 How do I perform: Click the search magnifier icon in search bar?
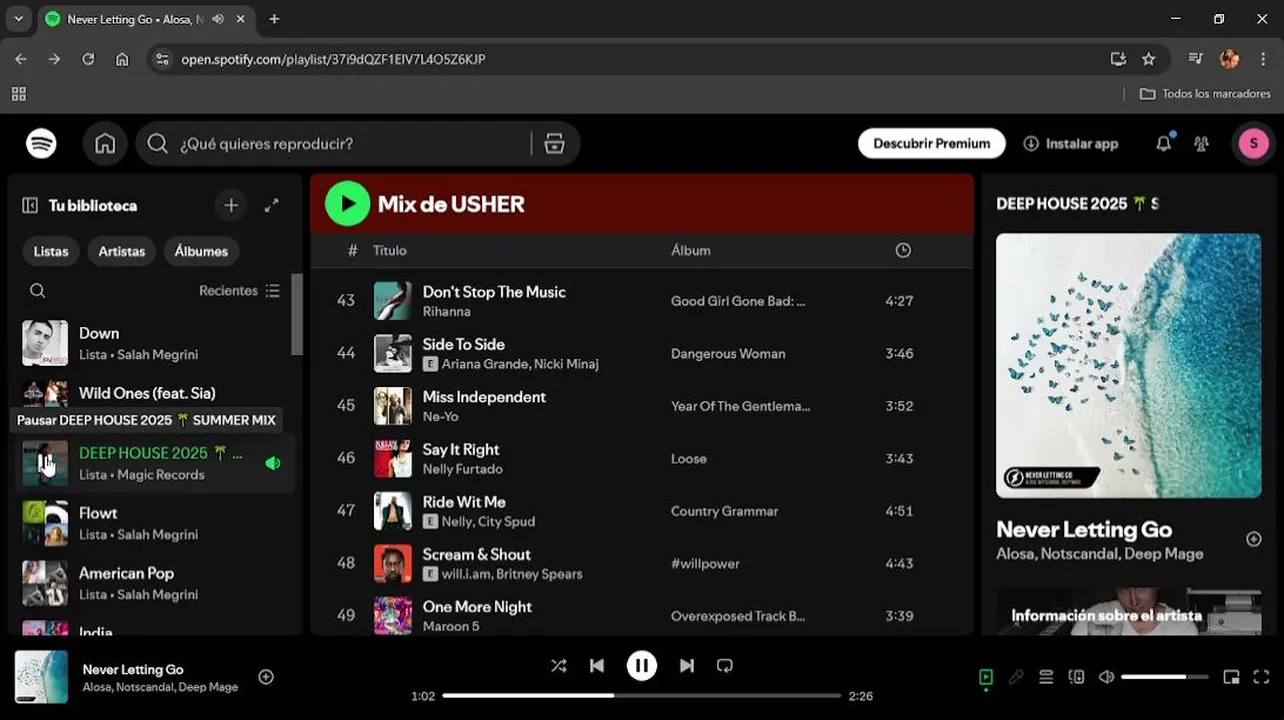click(157, 144)
